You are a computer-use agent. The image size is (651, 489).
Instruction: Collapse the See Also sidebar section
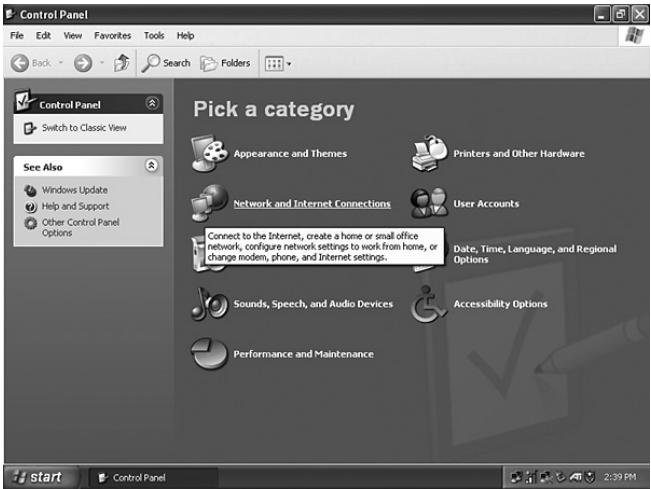tap(152, 166)
